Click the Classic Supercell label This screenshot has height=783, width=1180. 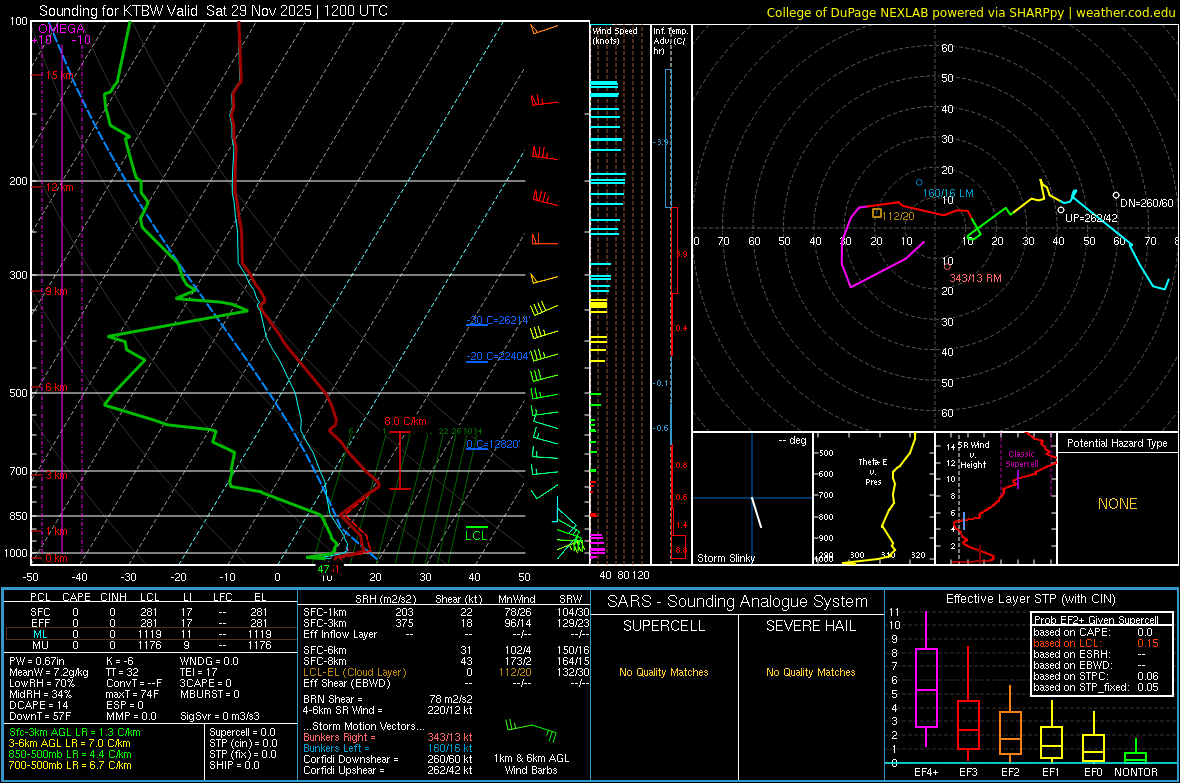tap(1022, 459)
